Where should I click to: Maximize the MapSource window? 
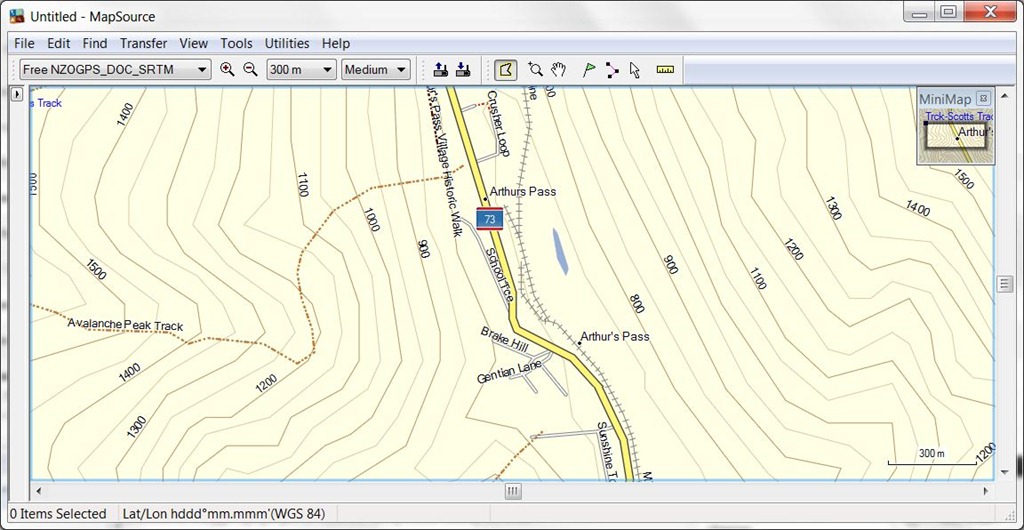pyautogui.click(x=948, y=12)
